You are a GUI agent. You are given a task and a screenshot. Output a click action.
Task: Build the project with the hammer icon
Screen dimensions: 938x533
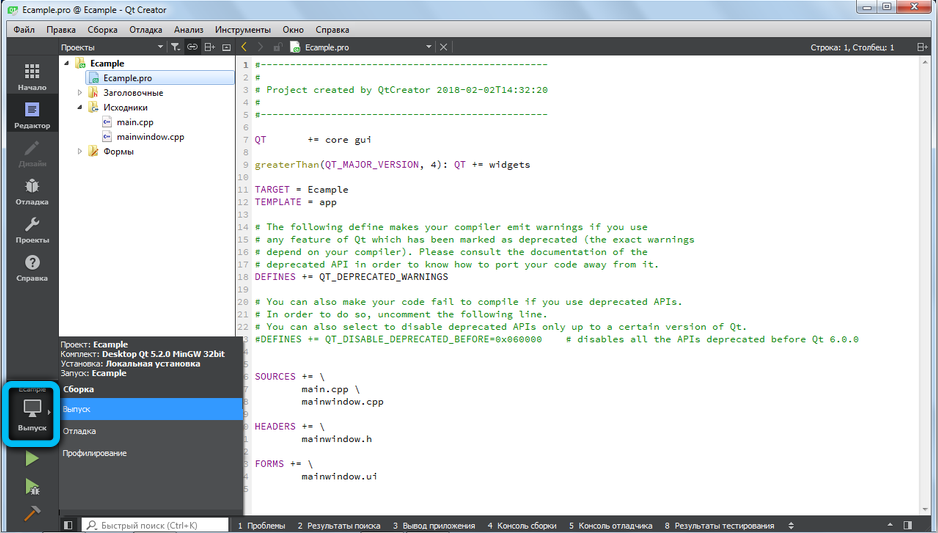(32, 514)
